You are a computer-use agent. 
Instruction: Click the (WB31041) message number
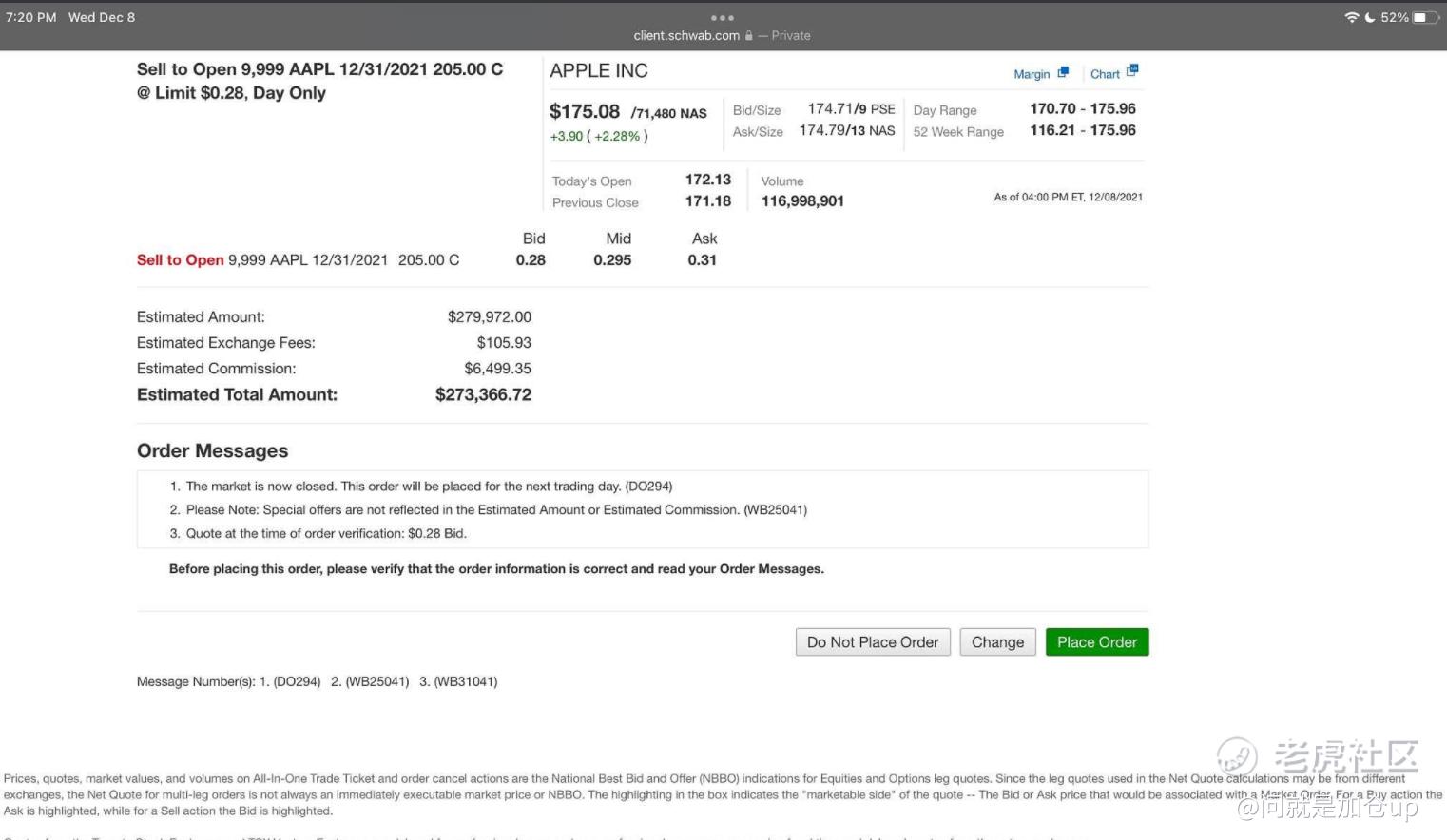pos(466,682)
